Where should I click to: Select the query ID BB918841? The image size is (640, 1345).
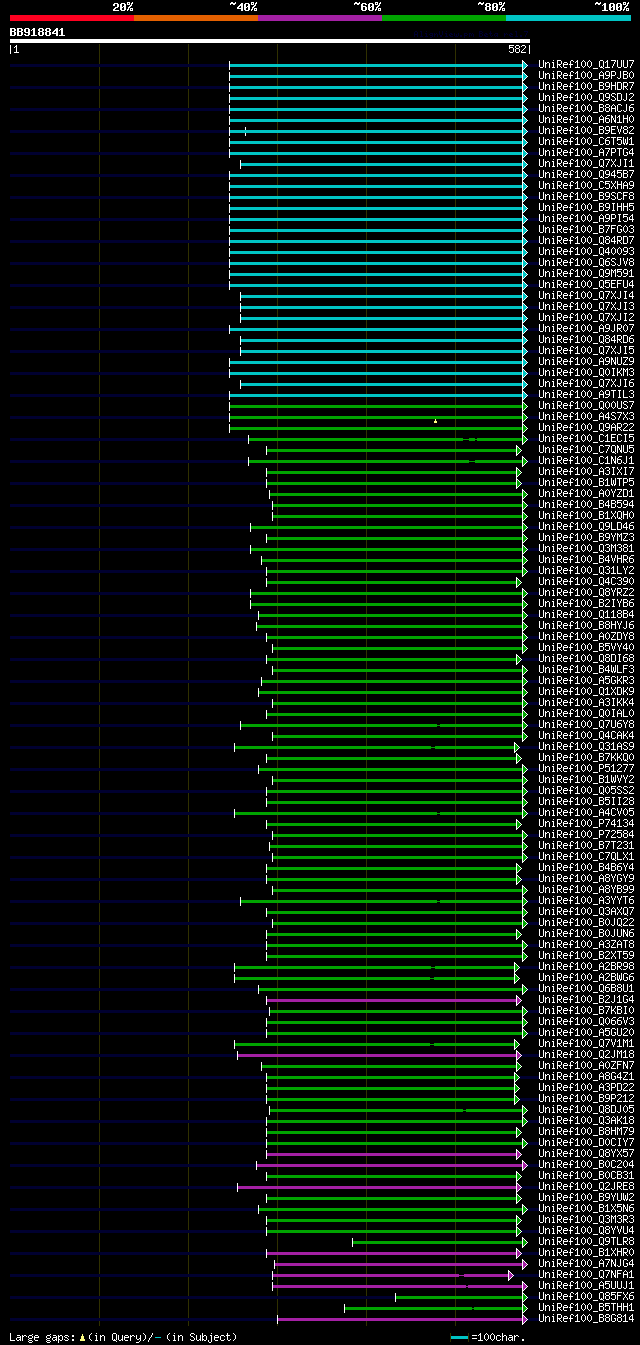coord(37,32)
